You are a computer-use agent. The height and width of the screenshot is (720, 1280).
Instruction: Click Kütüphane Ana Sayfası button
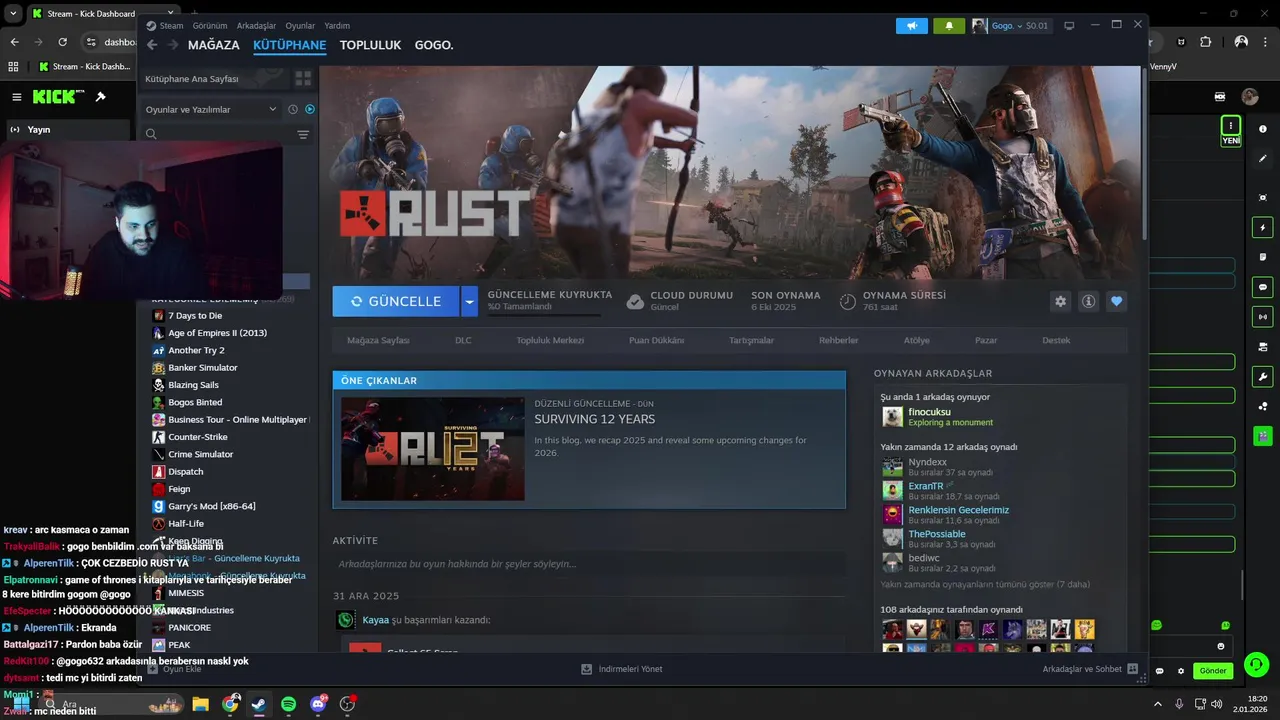[x=216, y=78]
